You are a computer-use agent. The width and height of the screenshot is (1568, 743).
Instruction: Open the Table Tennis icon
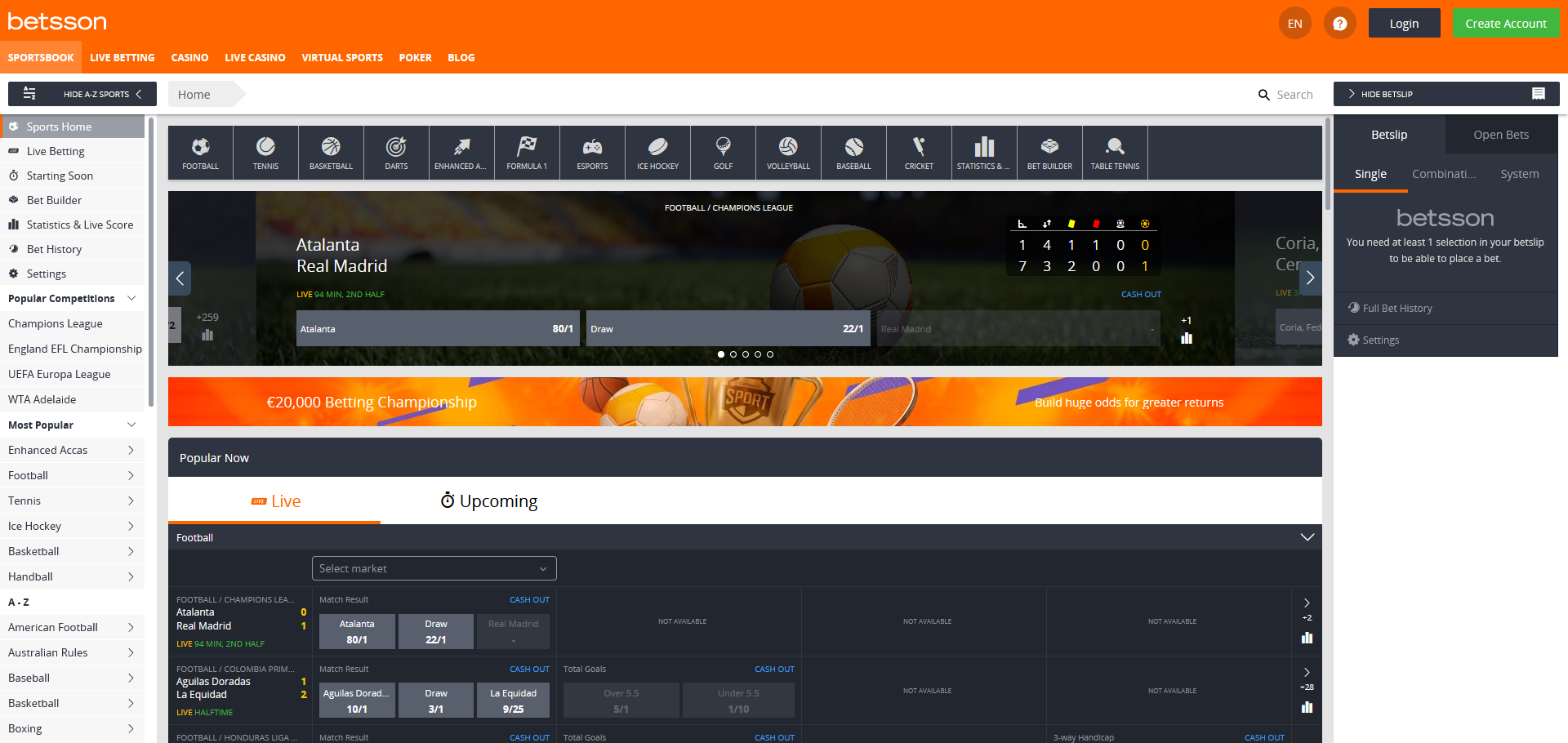(x=1115, y=153)
